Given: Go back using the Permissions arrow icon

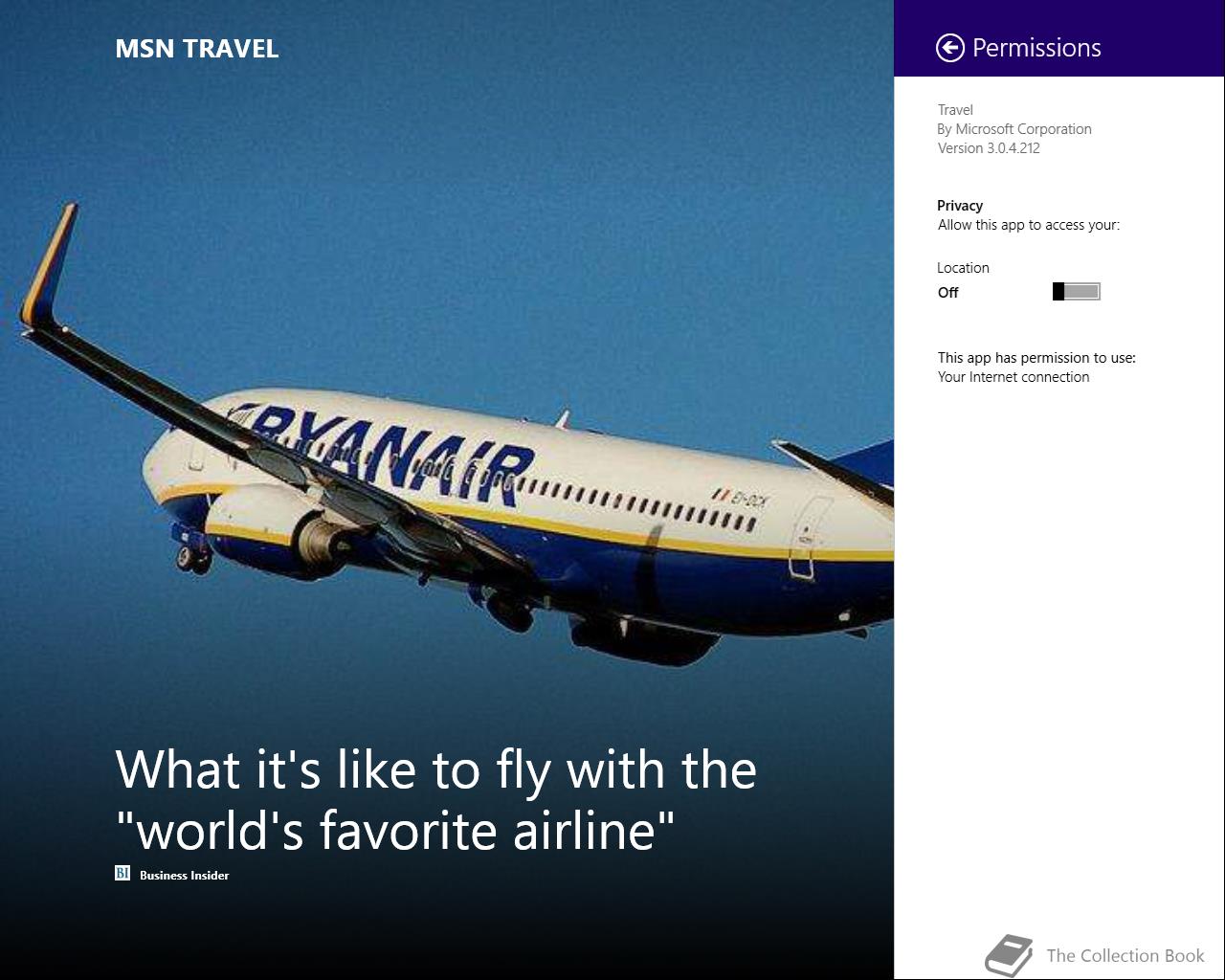Looking at the screenshot, I should (x=949, y=48).
